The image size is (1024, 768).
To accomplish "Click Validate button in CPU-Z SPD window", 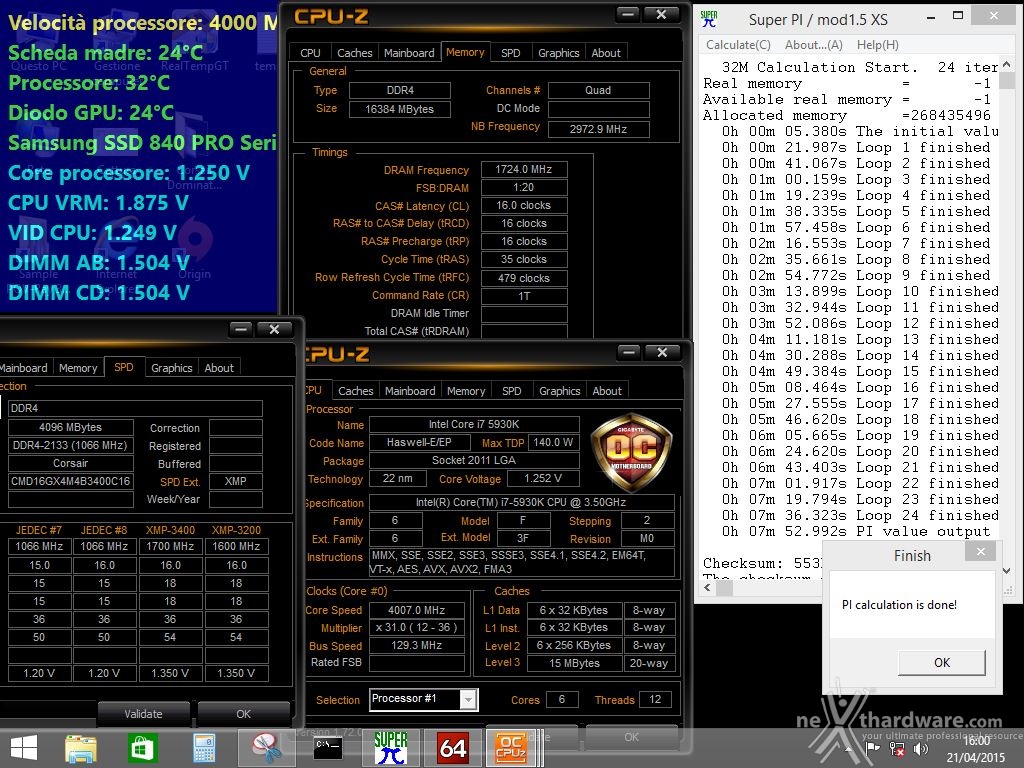I will 144,714.
